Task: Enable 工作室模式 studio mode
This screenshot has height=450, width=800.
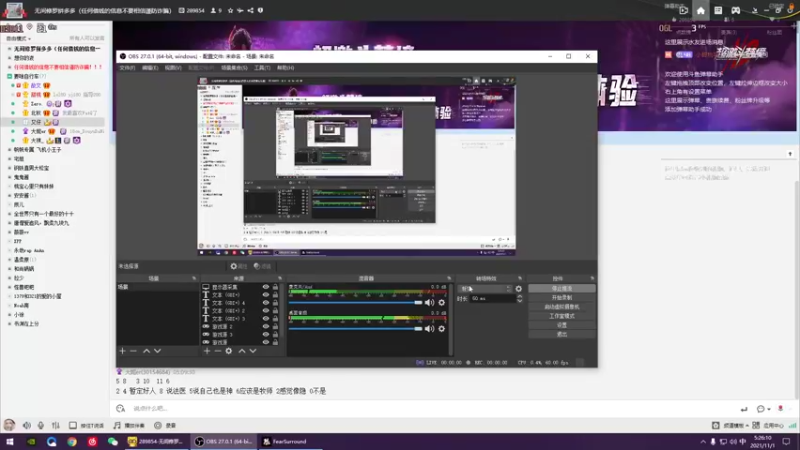Action: [x=562, y=316]
